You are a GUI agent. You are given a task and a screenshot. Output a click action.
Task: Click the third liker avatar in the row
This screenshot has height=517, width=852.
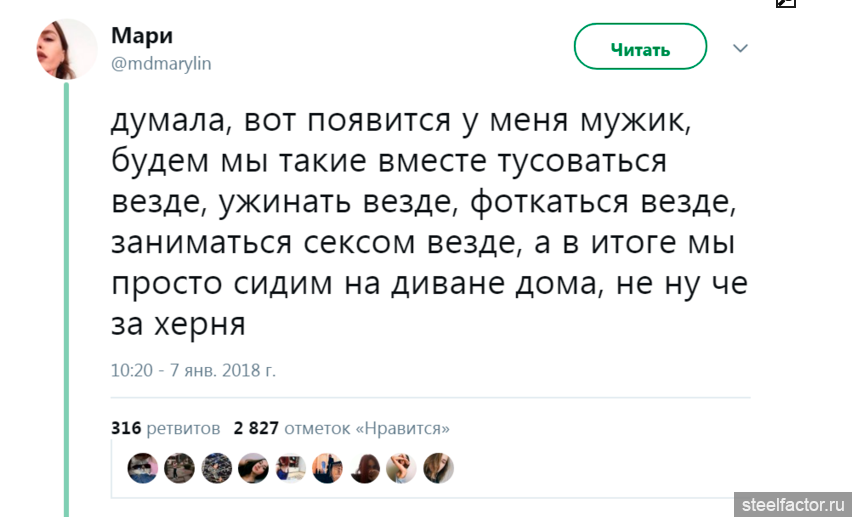click(217, 468)
